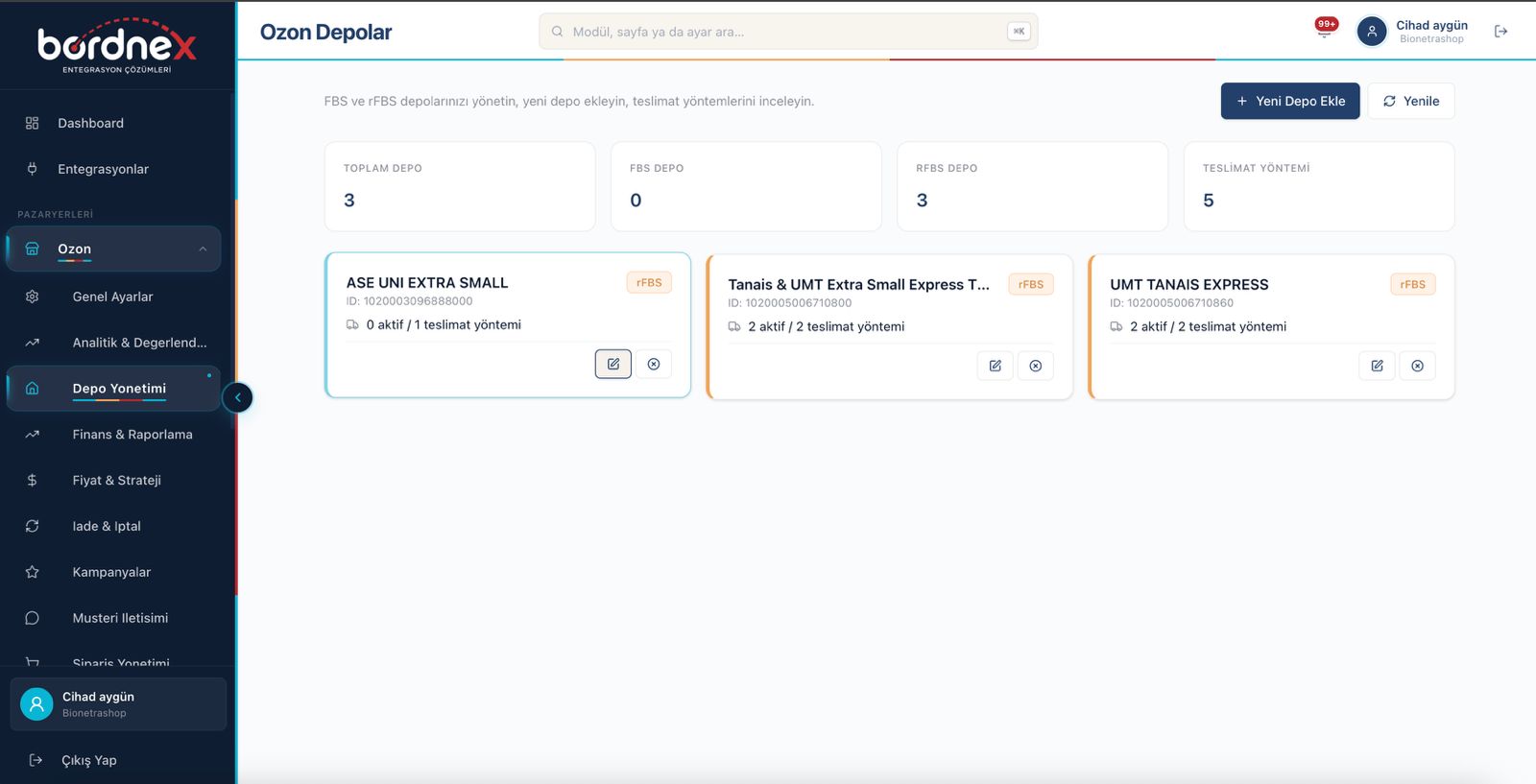The image size is (1536, 784).
Task: Open Kampanyalar
Action: tap(113, 572)
